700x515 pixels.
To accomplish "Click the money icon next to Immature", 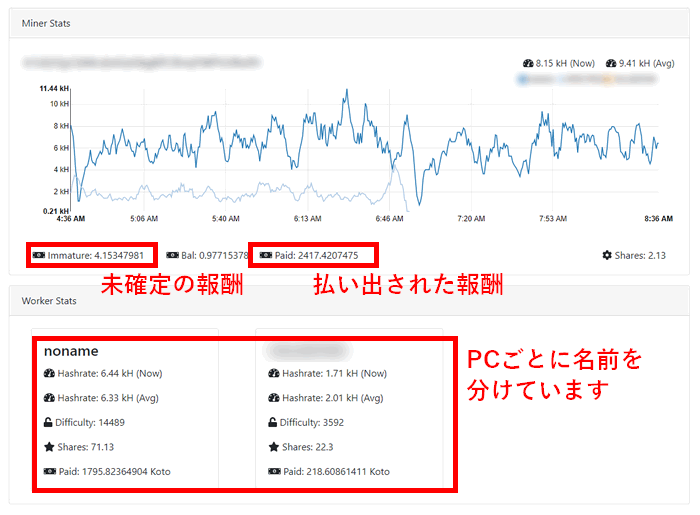I will pyautogui.click(x=39, y=255).
